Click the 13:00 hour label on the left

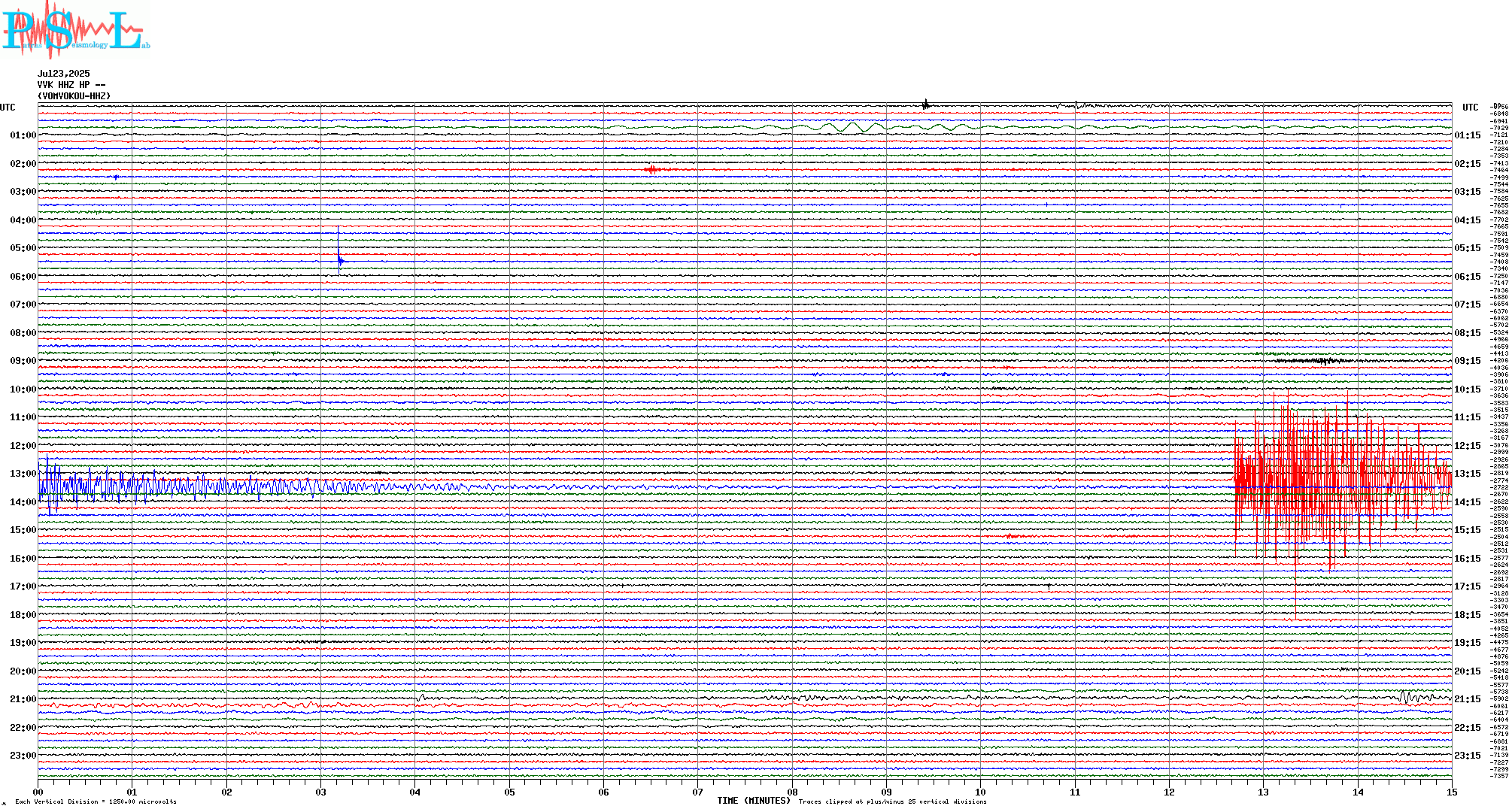[x=23, y=474]
